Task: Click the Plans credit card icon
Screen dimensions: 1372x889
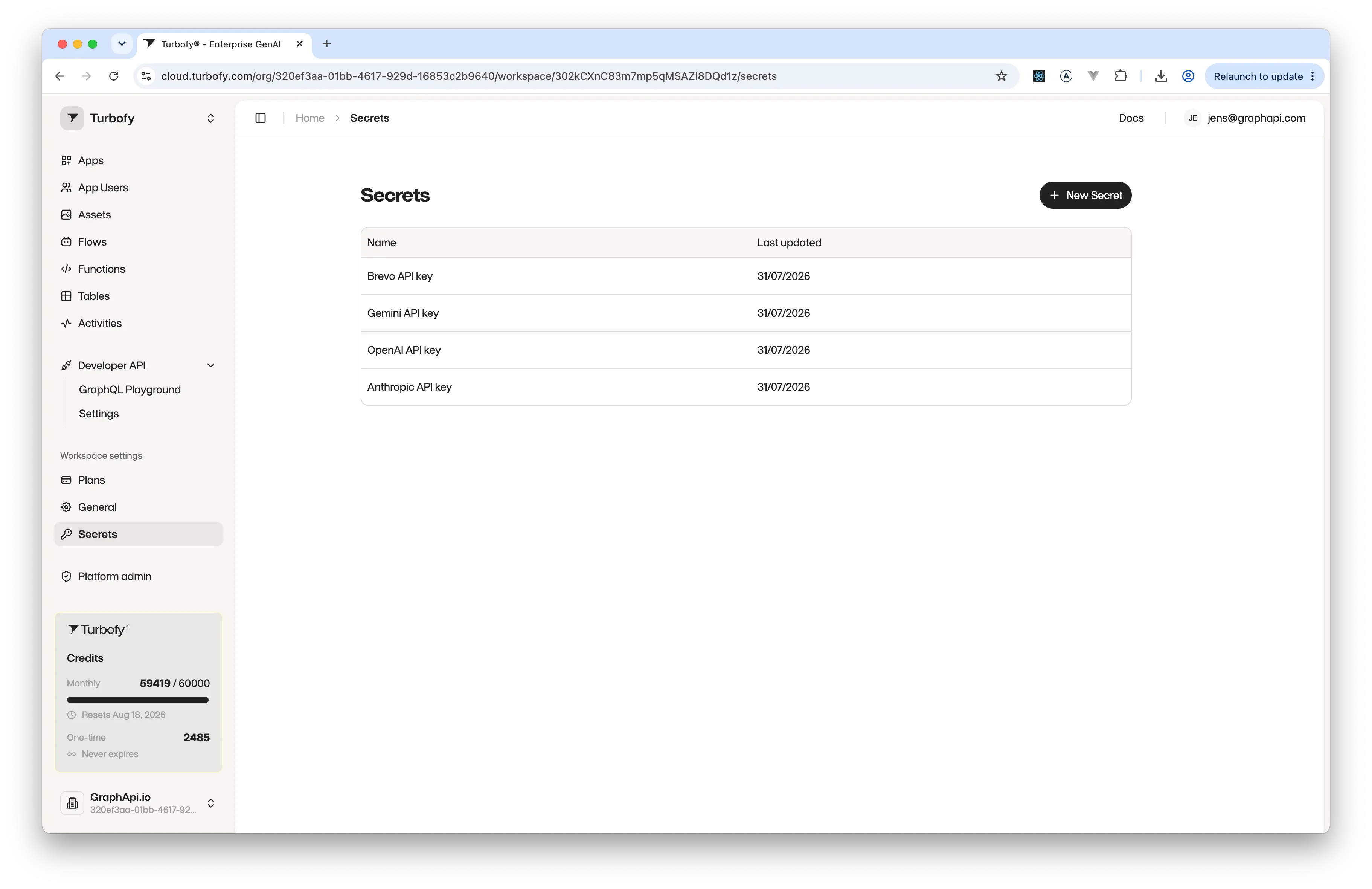Action: coord(66,480)
